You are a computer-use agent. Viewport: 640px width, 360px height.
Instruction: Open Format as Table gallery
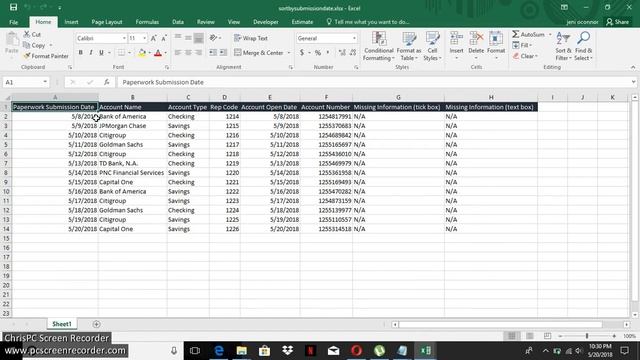coord(409,46)
